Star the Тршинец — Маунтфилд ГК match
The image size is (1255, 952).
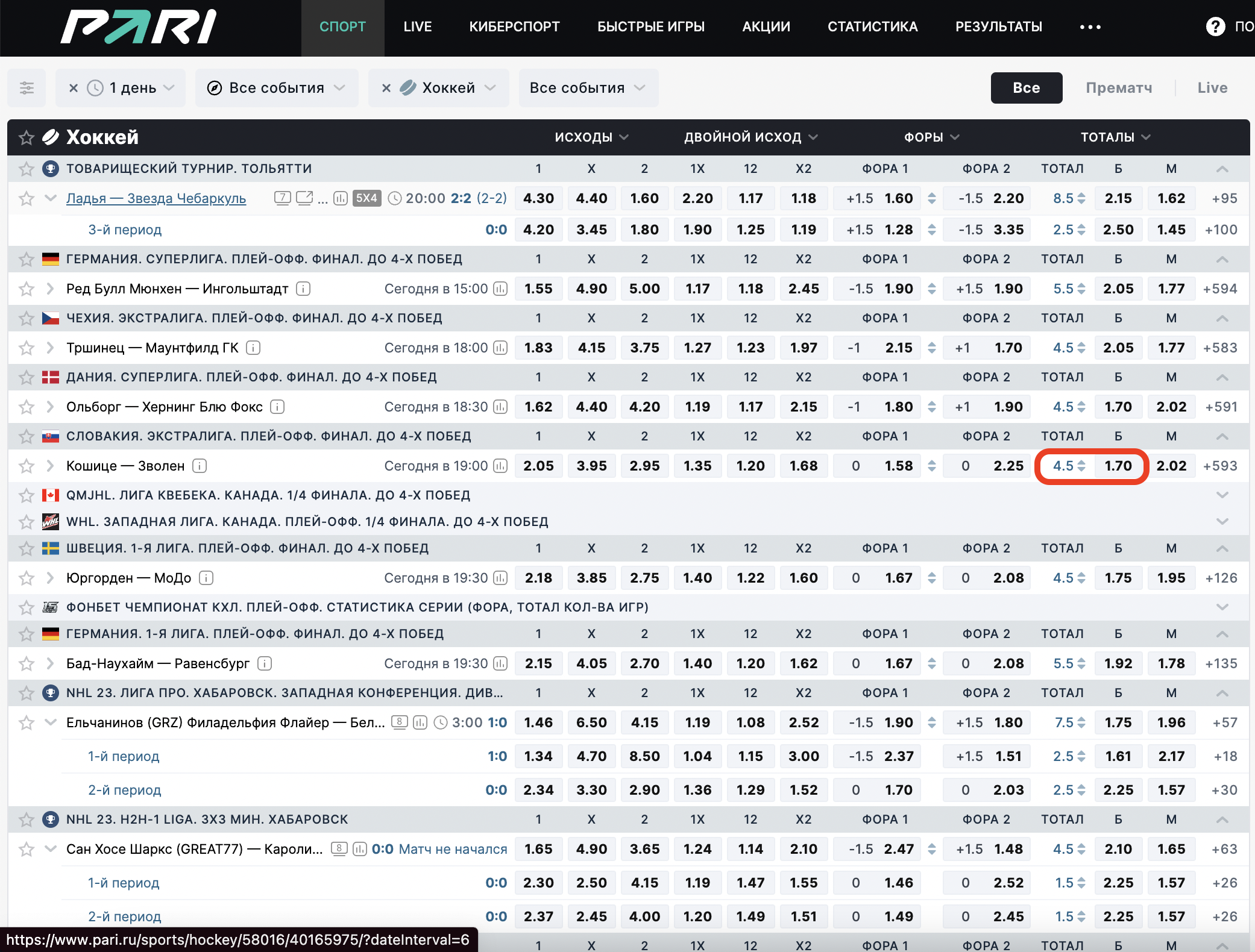pyautogui.click(x=26, y=348)
